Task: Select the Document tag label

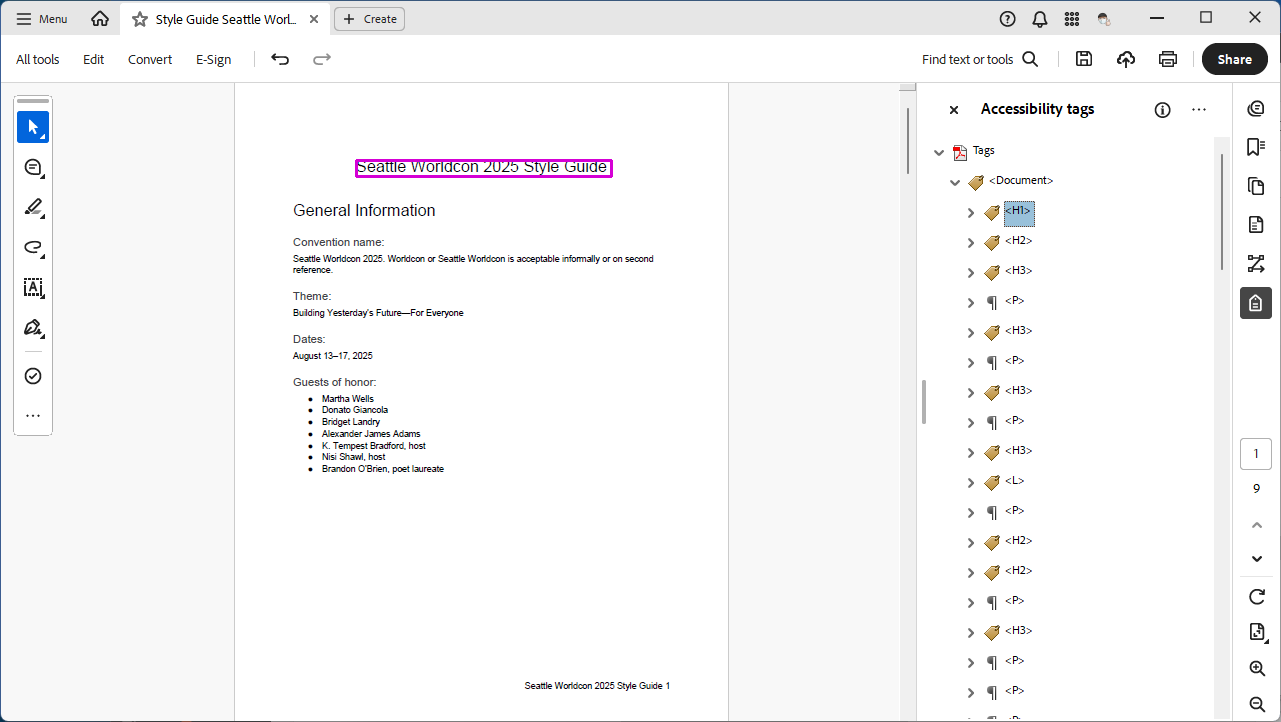Action: click(x=1021, y=181)
